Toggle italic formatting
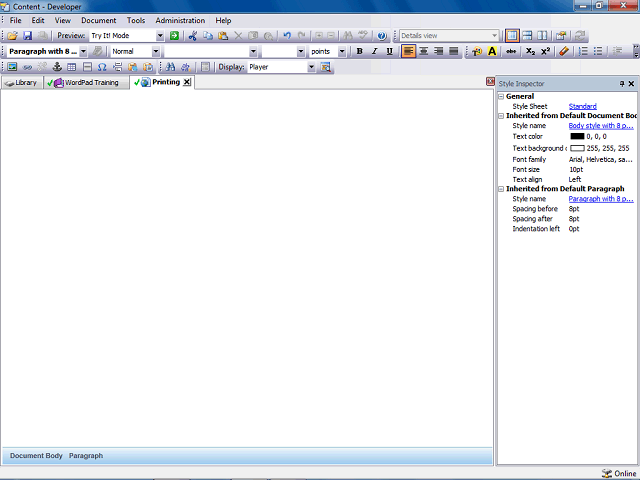The width and height of the screenshot is (640, 480). [x=374, y=51]
